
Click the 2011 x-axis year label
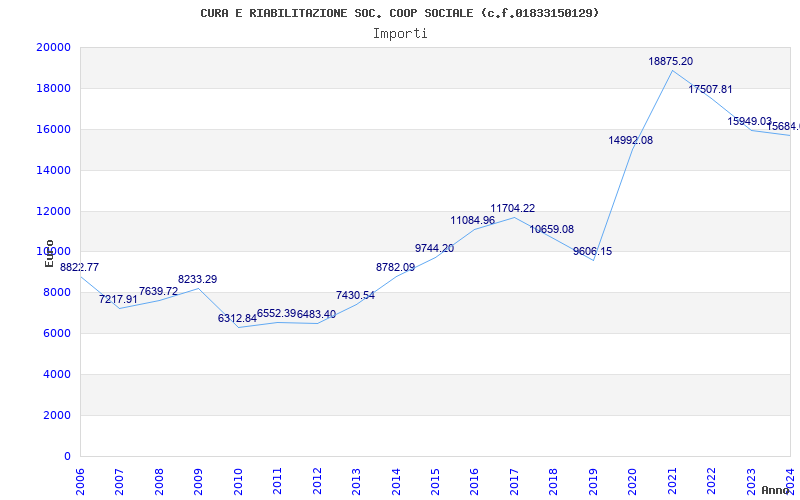coord(277,481)
